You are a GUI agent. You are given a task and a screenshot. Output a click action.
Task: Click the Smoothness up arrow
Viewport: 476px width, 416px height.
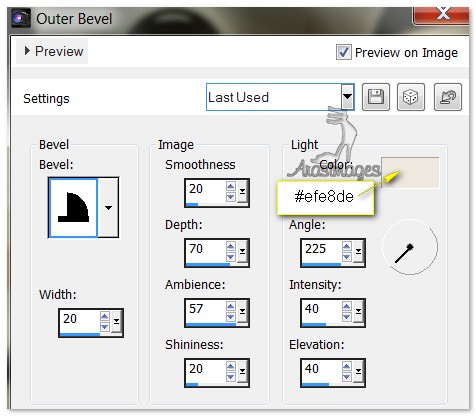click(x=231, y=186)
